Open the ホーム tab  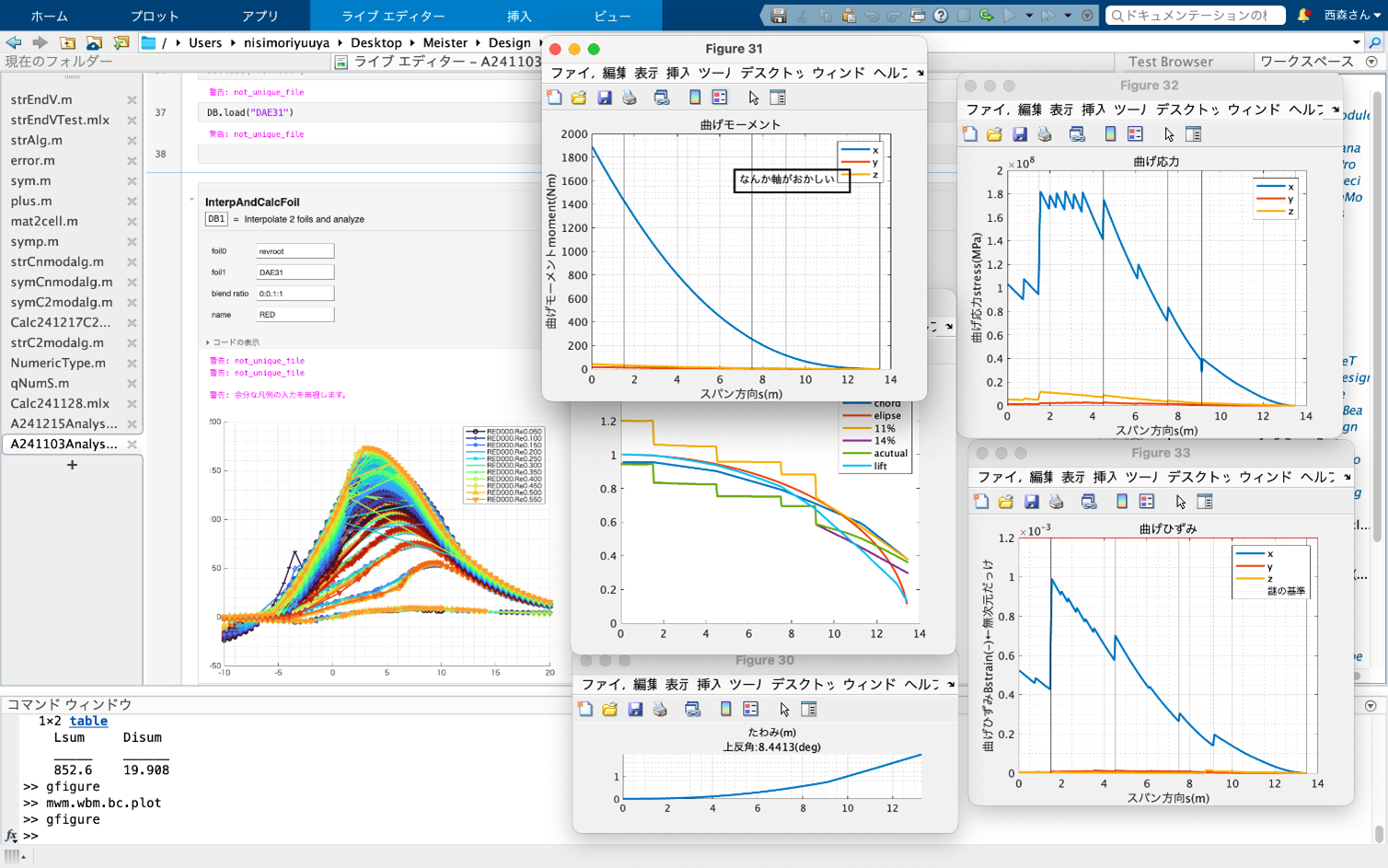coord(49,16)
